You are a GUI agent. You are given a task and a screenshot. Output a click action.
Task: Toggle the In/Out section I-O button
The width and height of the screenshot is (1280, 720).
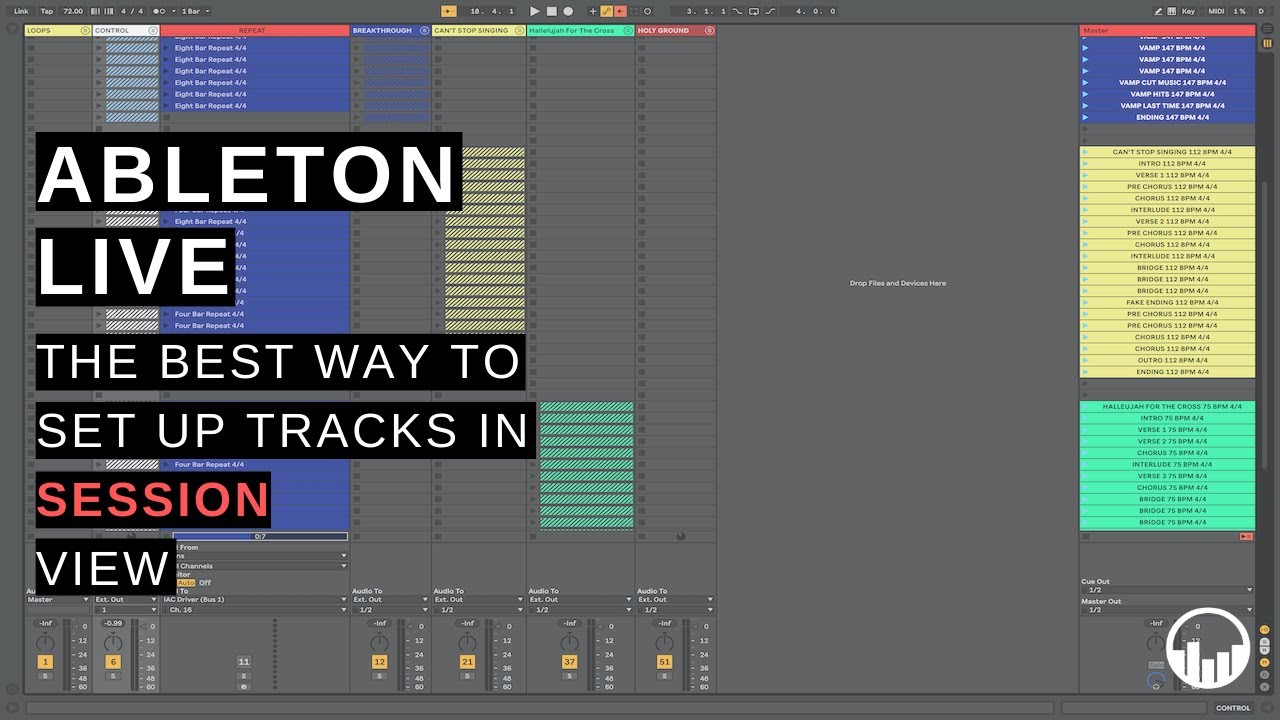(x=1265, y=630)
